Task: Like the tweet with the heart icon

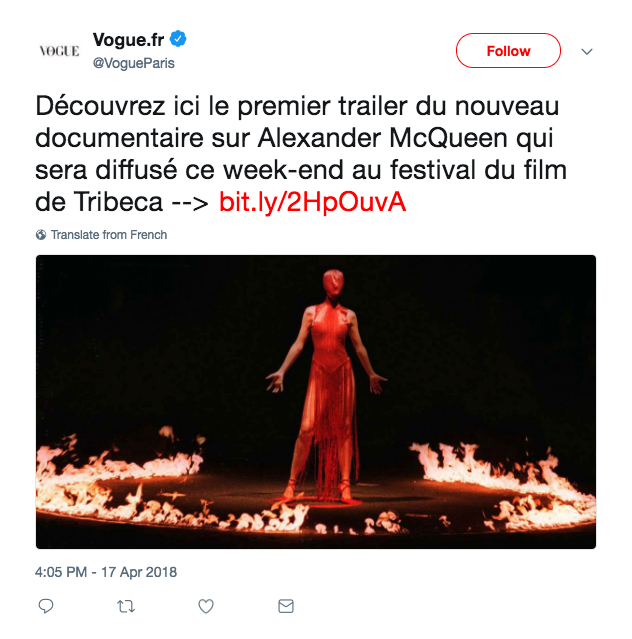Action: pyautogui.click(x=206, y=606)
